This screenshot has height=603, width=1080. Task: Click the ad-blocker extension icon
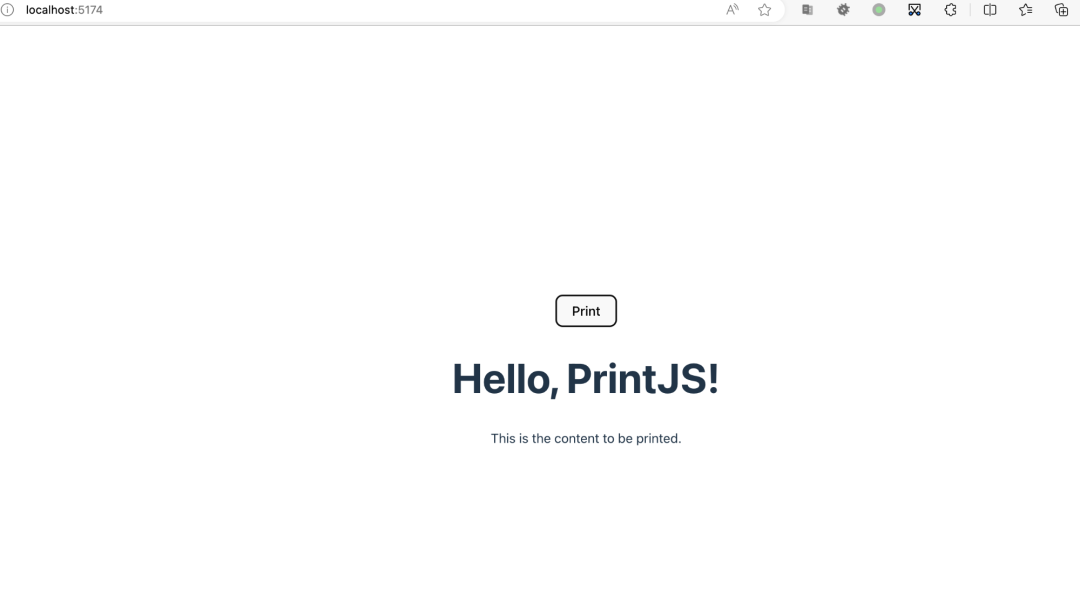tap(843, 9)
